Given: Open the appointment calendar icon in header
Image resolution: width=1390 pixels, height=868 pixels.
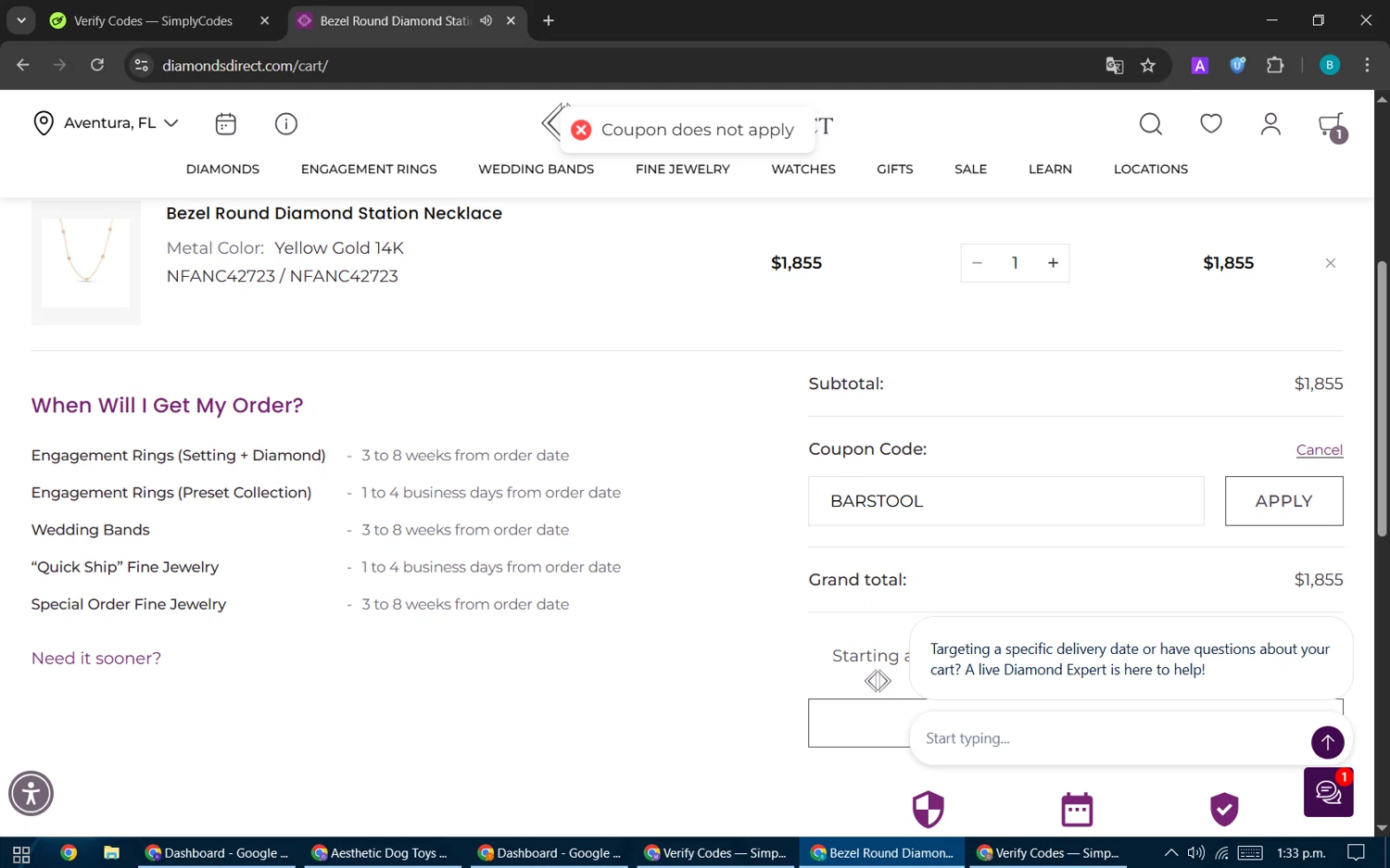Looking at the screenshot, I should pos(225,123).
